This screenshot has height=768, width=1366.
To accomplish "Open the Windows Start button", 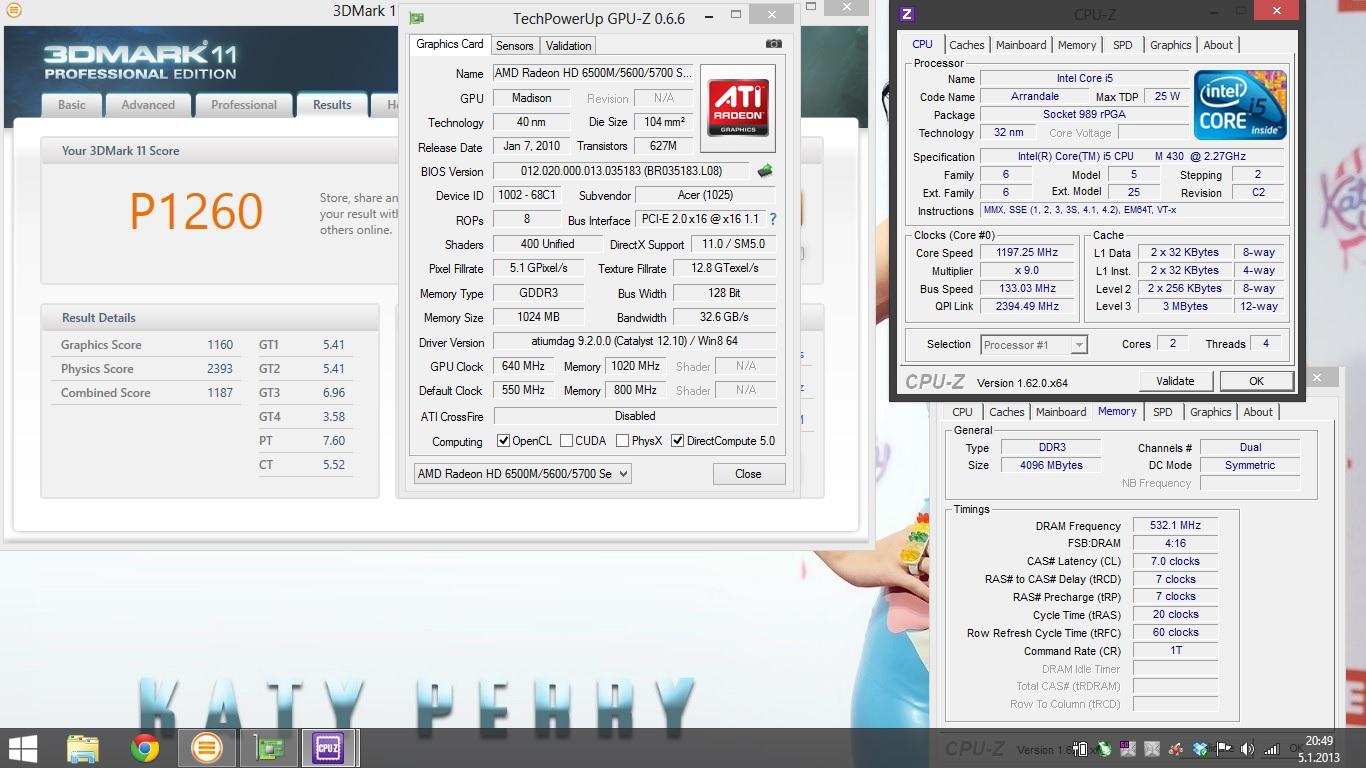I will tap(22, 748).
